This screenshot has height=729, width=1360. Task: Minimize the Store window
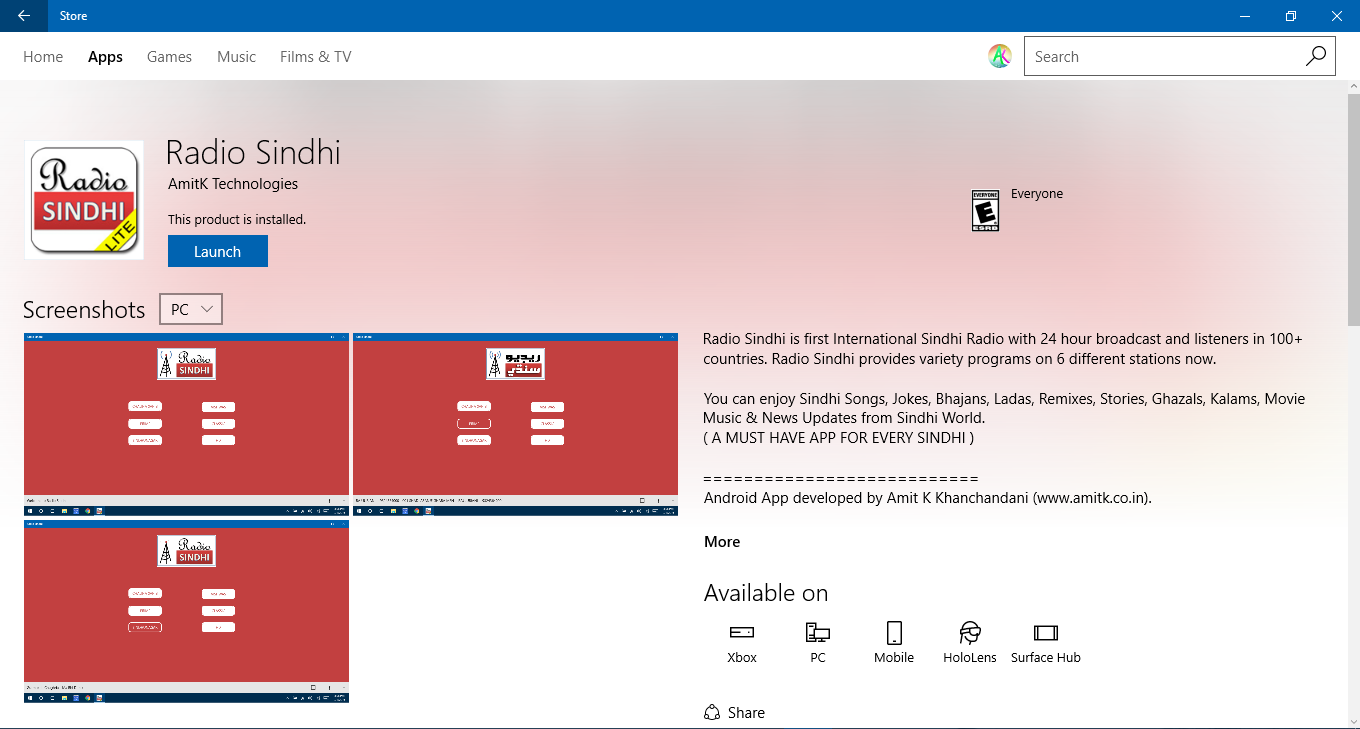pos(1245,16)
